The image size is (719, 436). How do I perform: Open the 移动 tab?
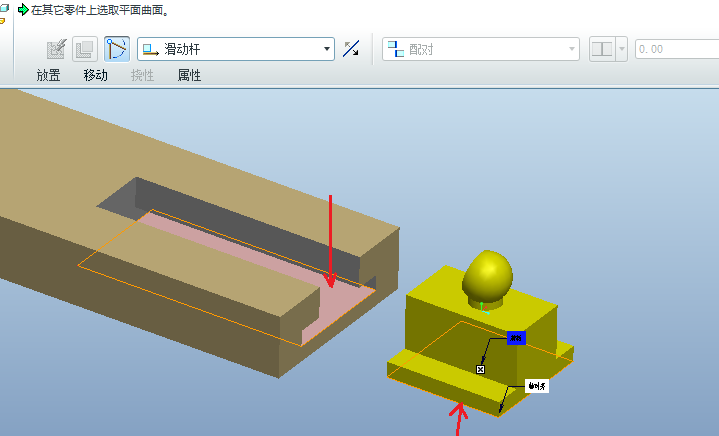click(x=95, y=75)
